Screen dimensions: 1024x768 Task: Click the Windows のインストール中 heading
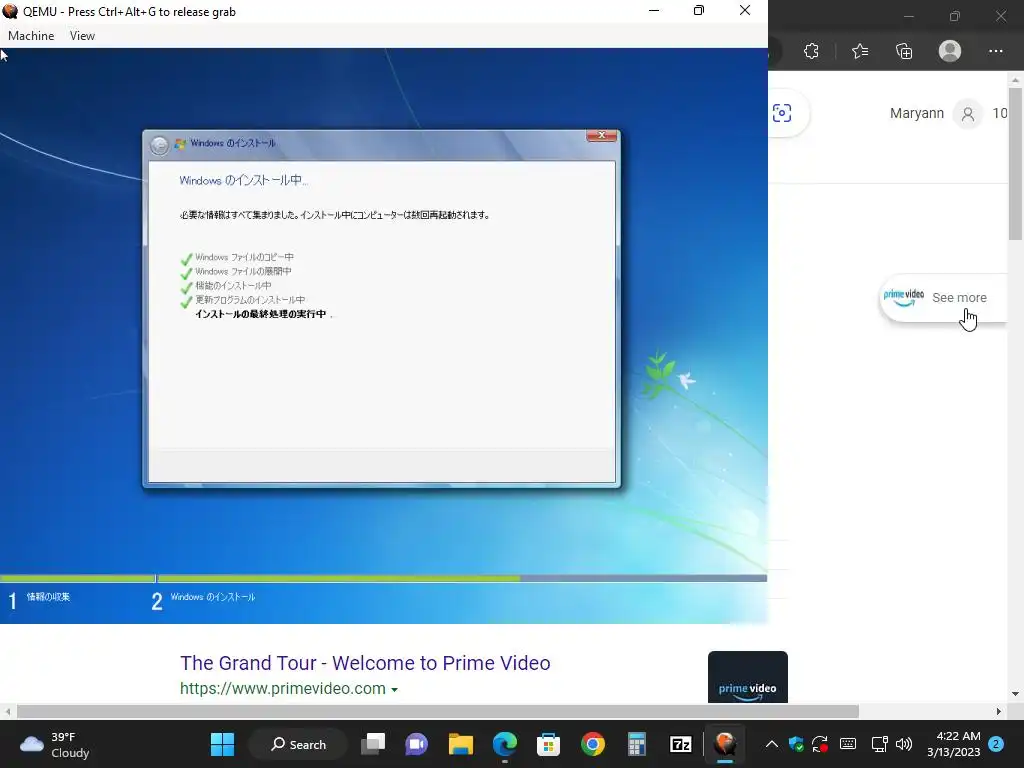pyautogui.click(x=243, y=180)
